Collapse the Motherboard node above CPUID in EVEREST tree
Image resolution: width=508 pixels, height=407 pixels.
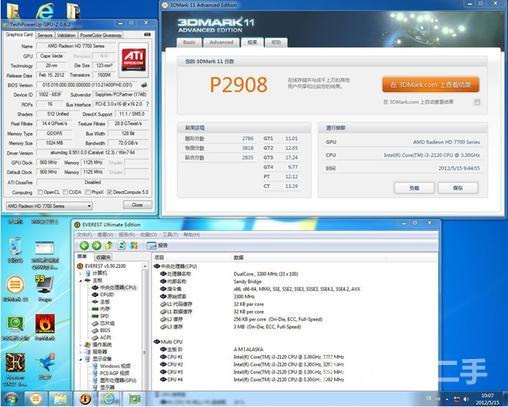click(81, 281)
